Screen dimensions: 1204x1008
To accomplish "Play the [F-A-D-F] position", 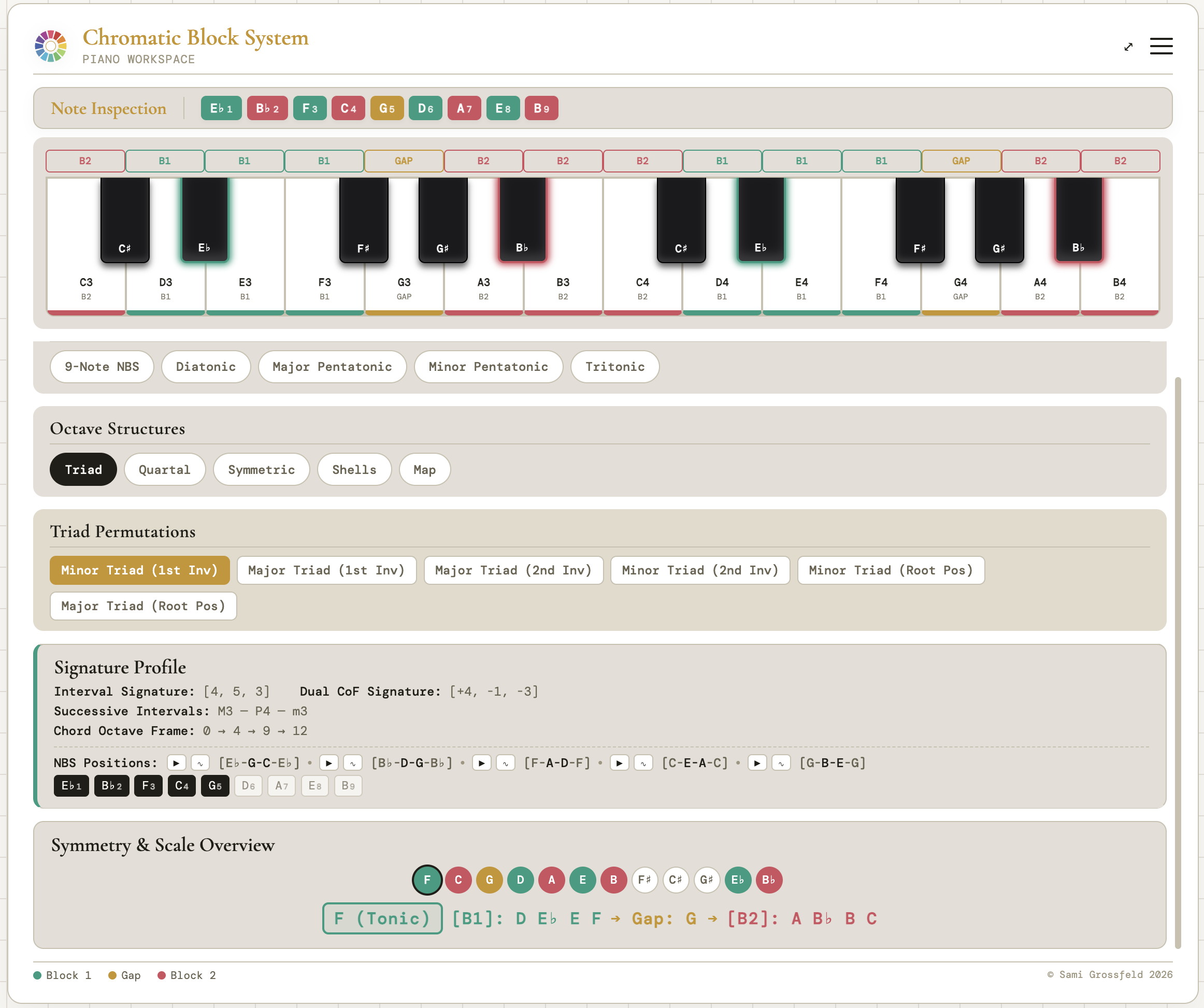I will 482,762.
